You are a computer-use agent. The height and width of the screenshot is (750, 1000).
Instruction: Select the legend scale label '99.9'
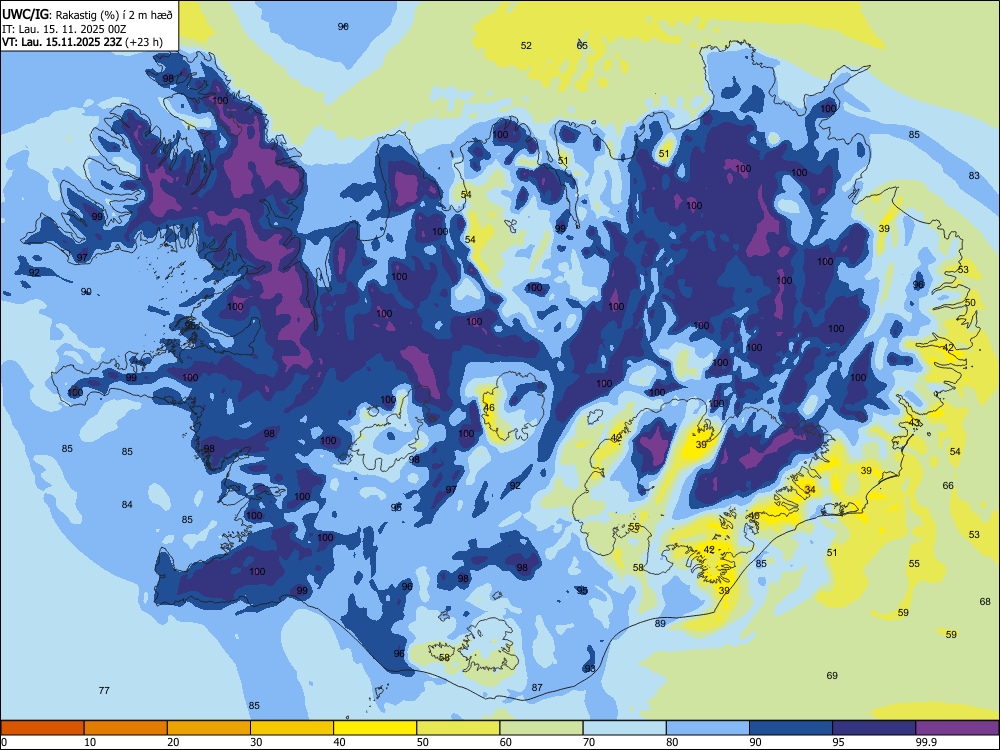pos(926,742)
